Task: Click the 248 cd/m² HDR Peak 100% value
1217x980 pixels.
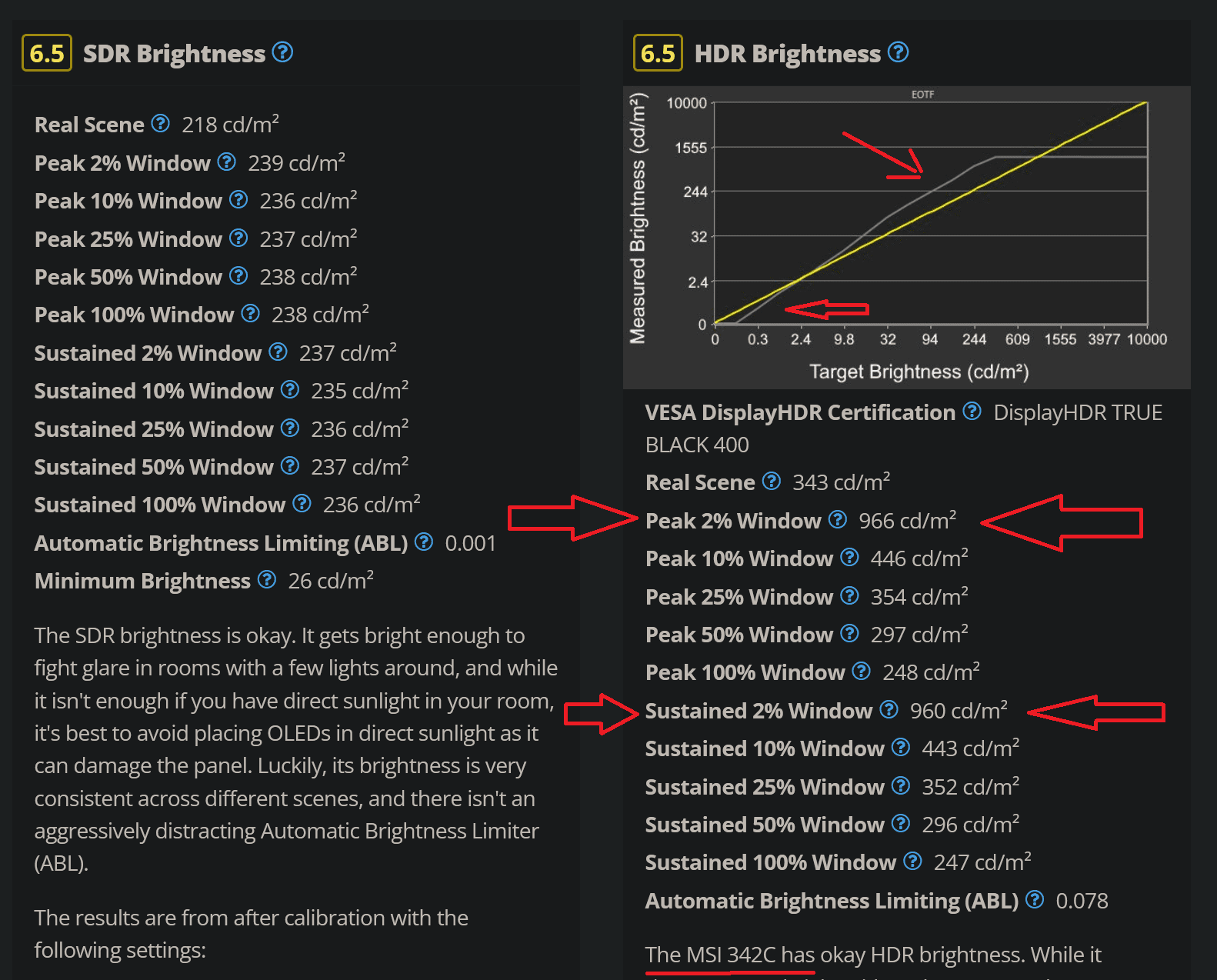Action: [x=931, y=672]
